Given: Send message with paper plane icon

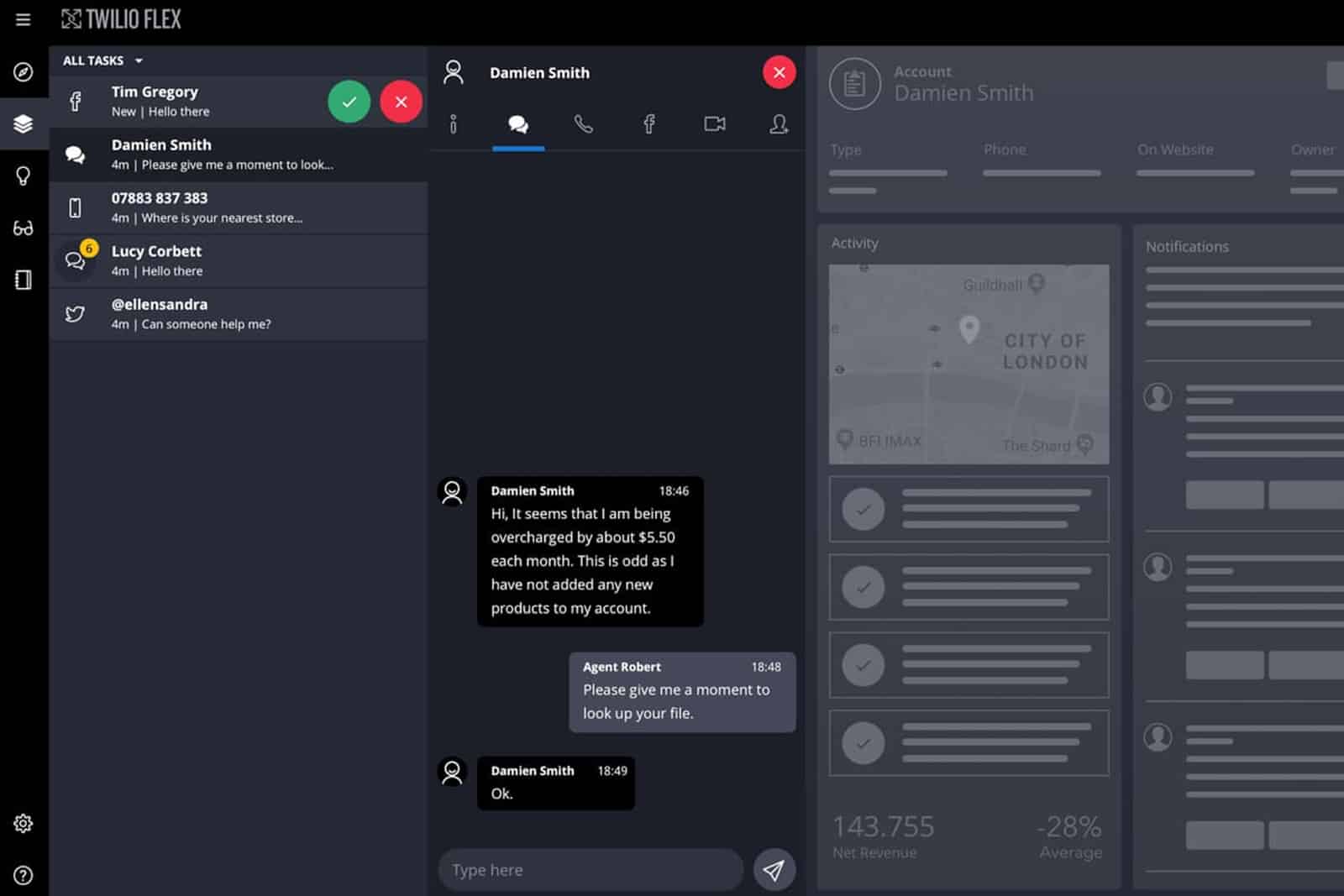Looking at the screenshot, I should pos(774,870).
